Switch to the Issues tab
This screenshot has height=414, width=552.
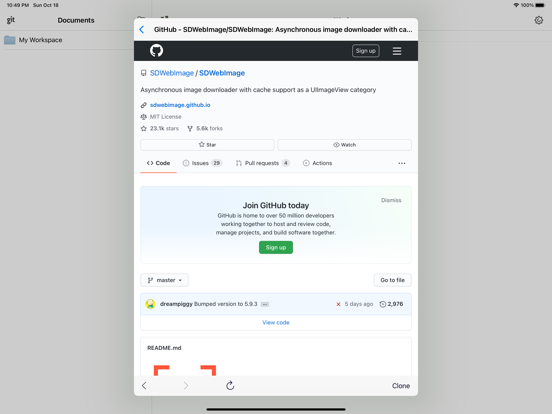pos(202,163)
